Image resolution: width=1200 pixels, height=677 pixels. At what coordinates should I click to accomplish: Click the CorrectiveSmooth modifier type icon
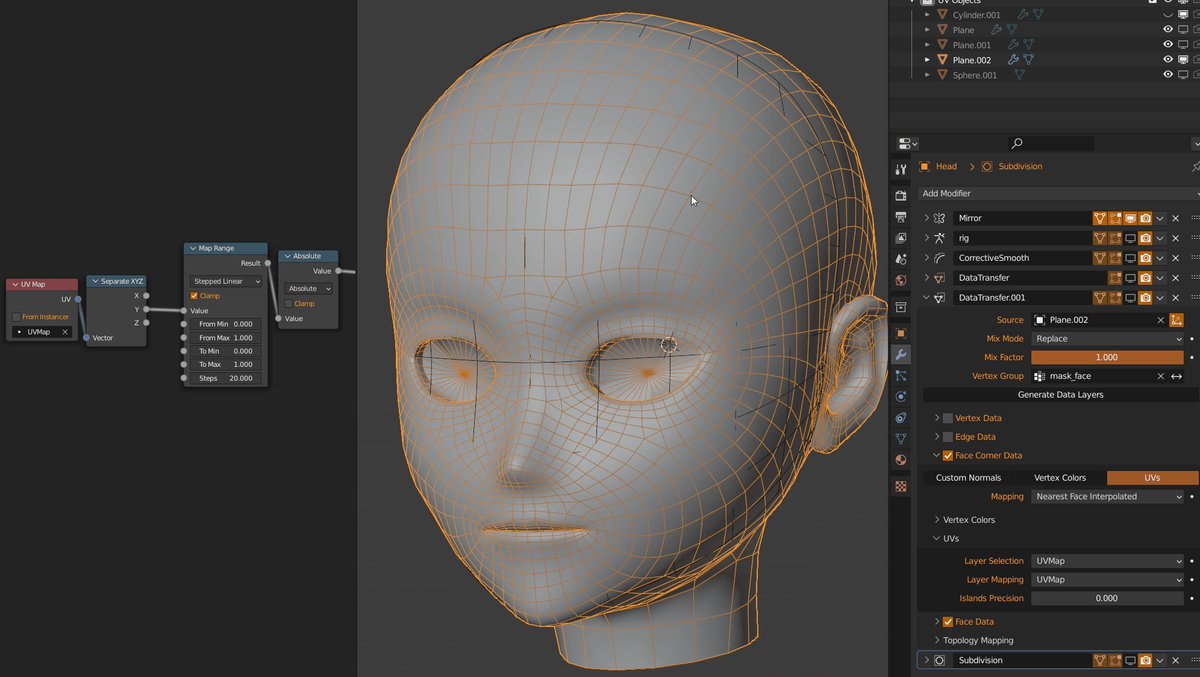pos(939,258)
